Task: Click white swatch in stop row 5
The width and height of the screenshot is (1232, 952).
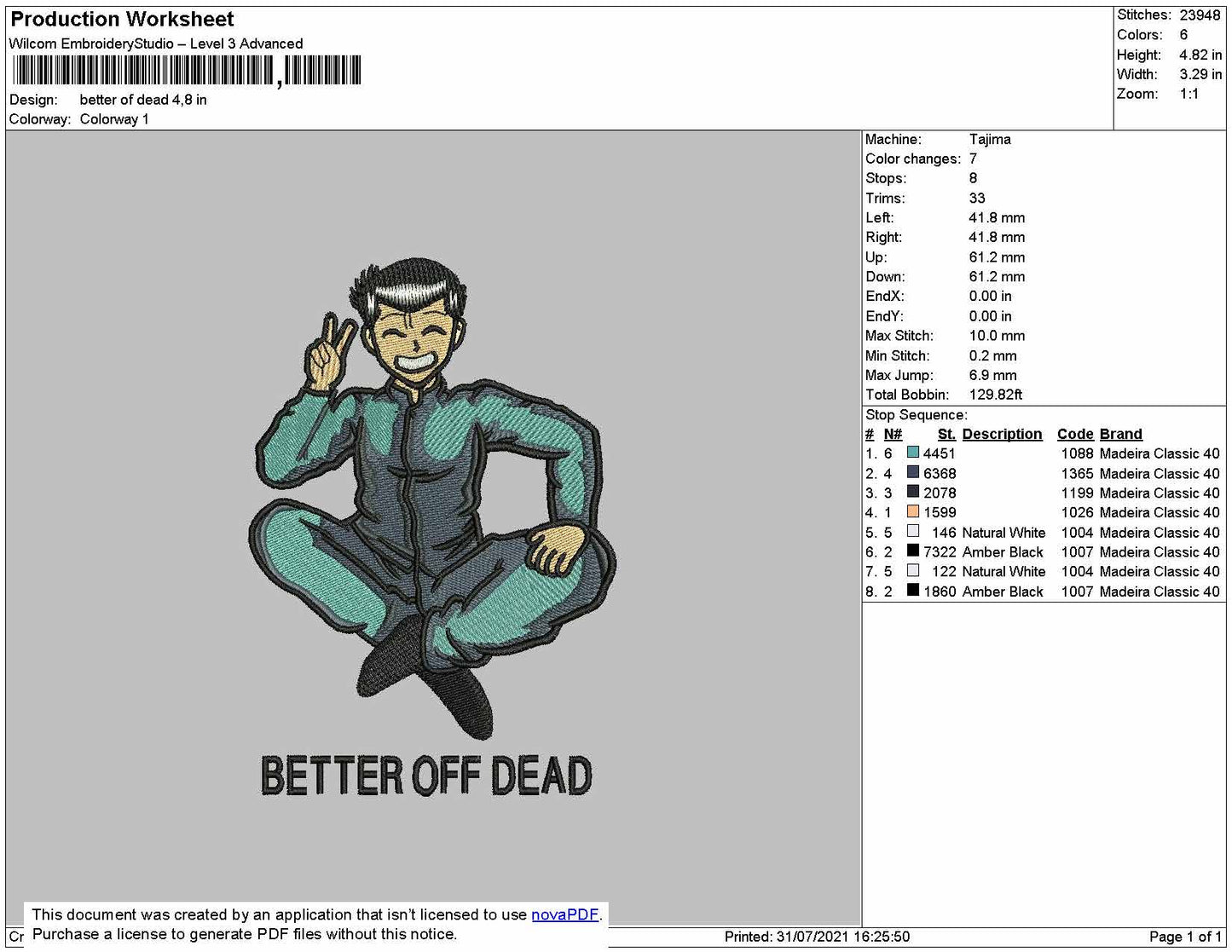Action: click(913, 531)
